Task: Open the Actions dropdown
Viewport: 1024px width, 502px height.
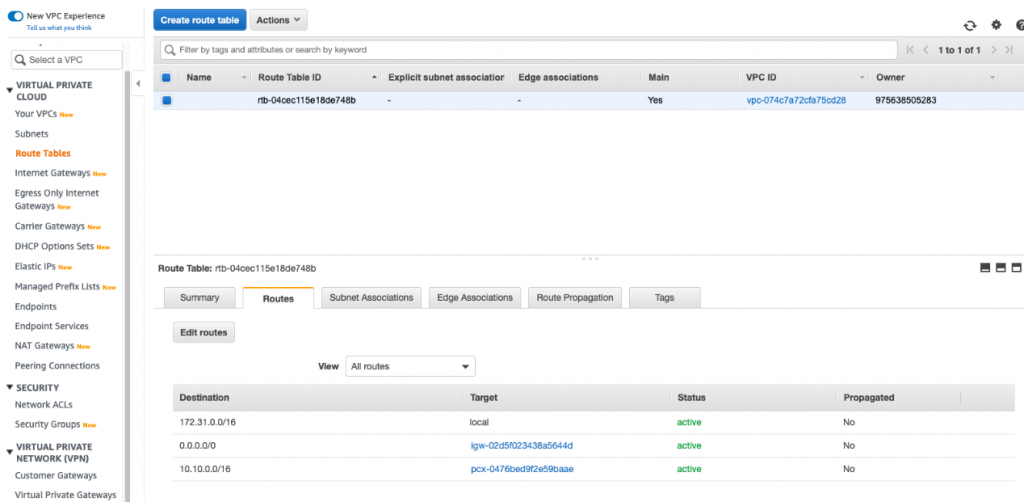Action: tap(278, 20)
